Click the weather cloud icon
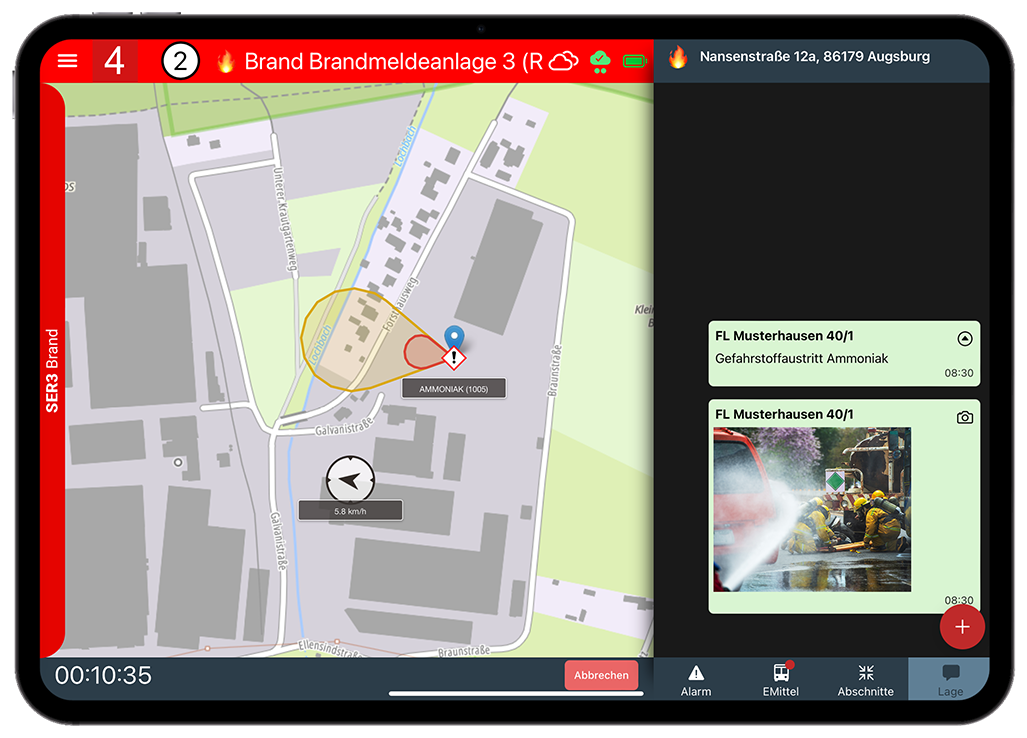1027x738 pixels. [564, 61]
